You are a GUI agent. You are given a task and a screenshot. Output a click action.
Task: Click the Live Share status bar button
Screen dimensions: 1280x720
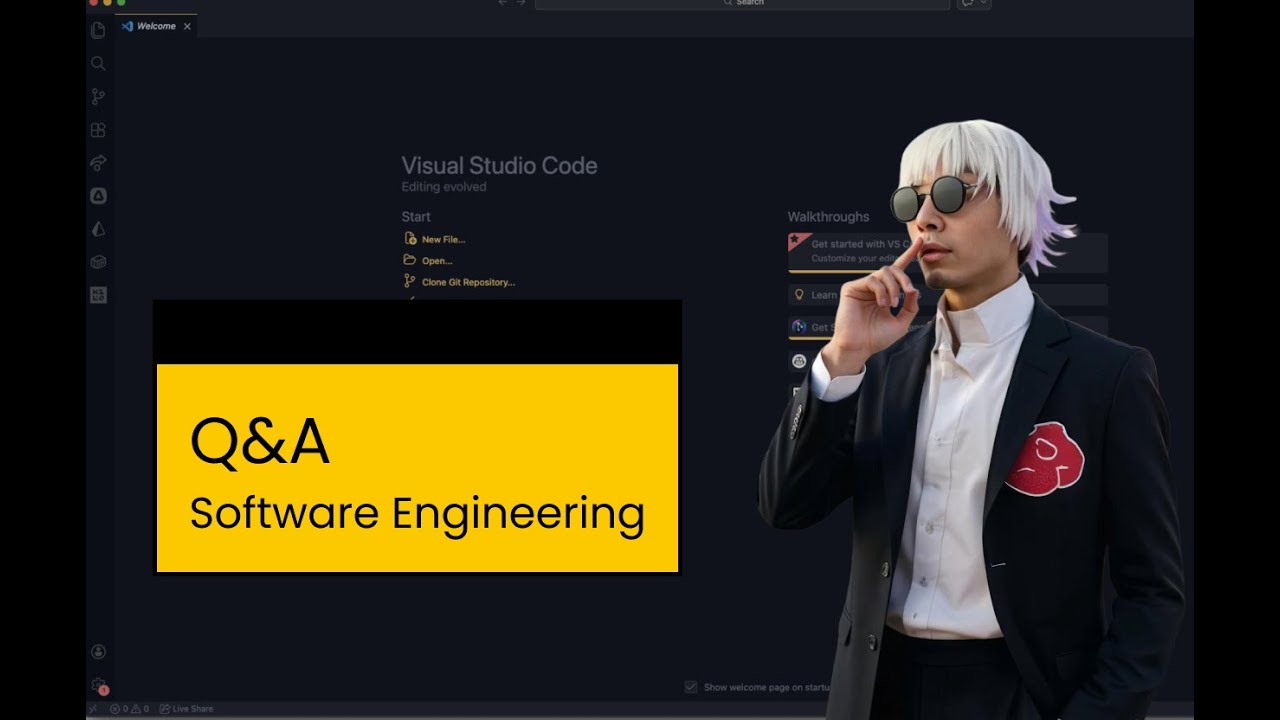tap(186, 709)
